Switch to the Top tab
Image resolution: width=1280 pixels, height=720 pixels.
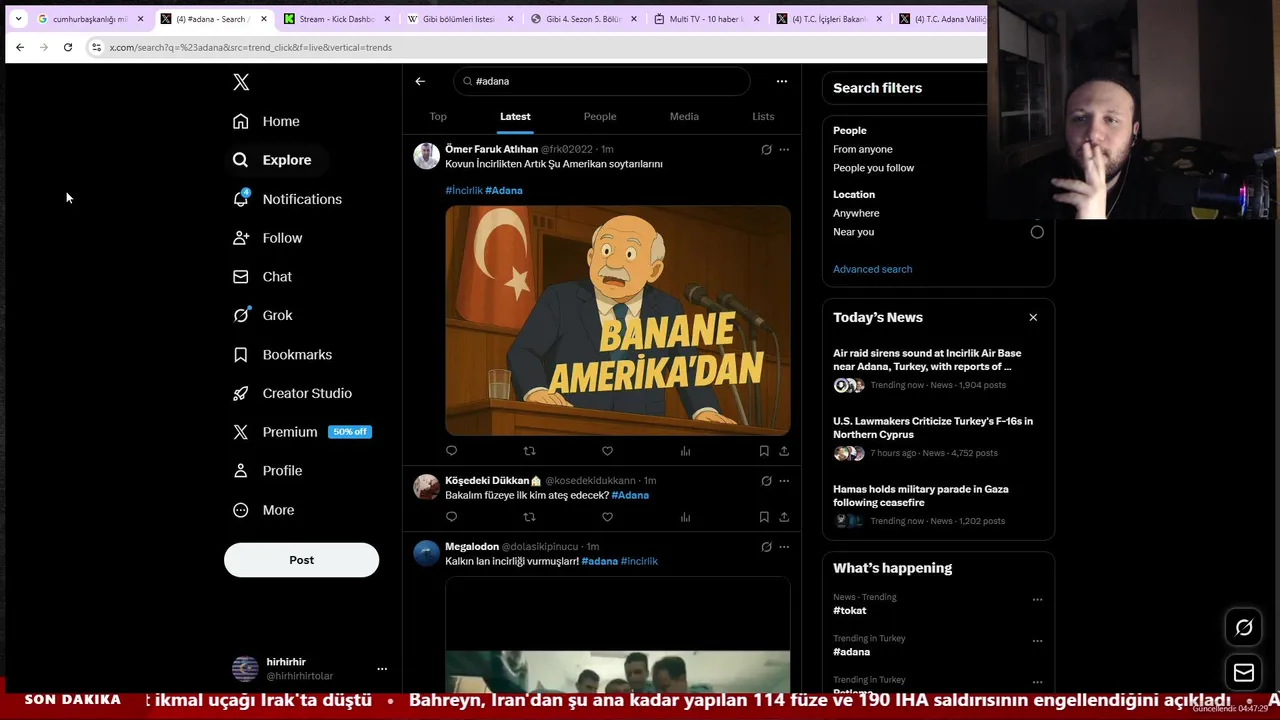(438, 117)
